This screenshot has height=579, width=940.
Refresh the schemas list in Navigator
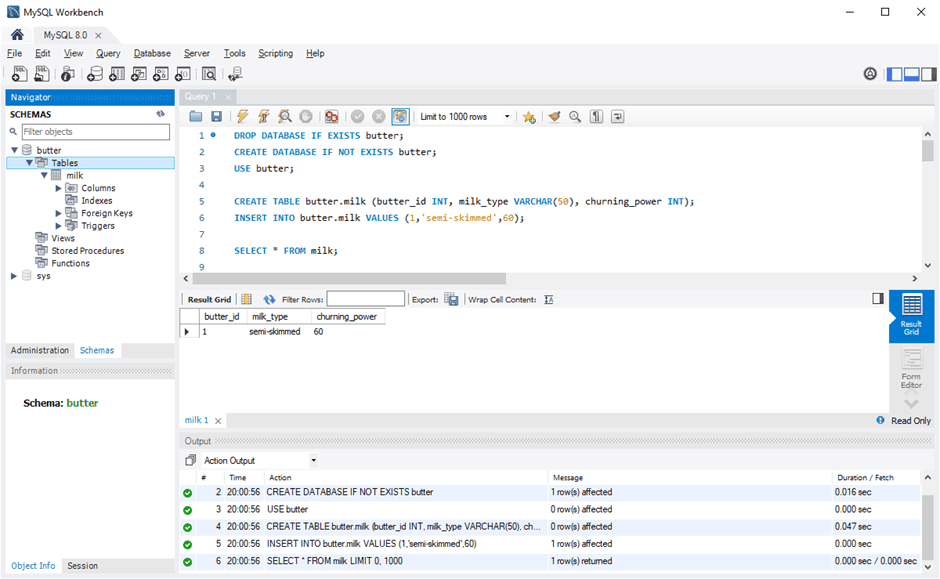point(160,113)
